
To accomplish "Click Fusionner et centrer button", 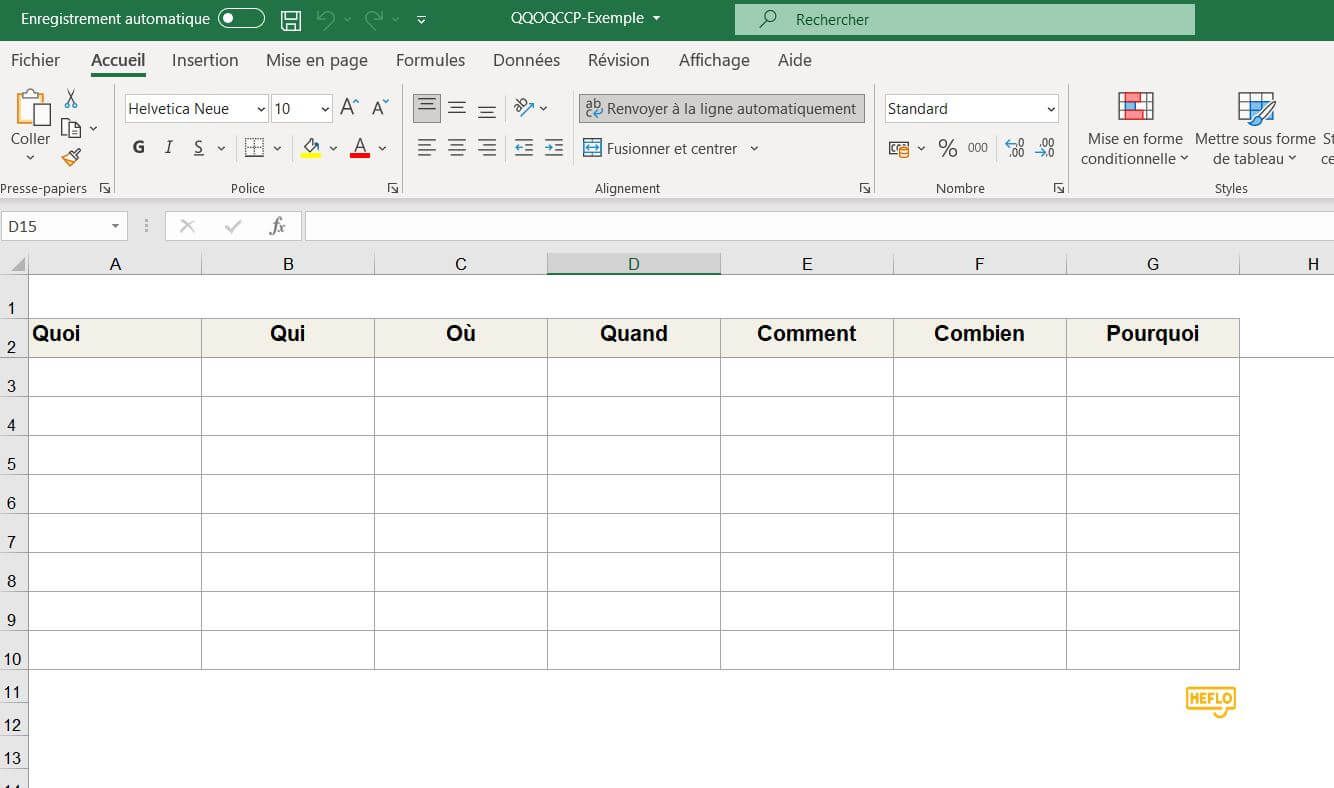I will [661, 148].
